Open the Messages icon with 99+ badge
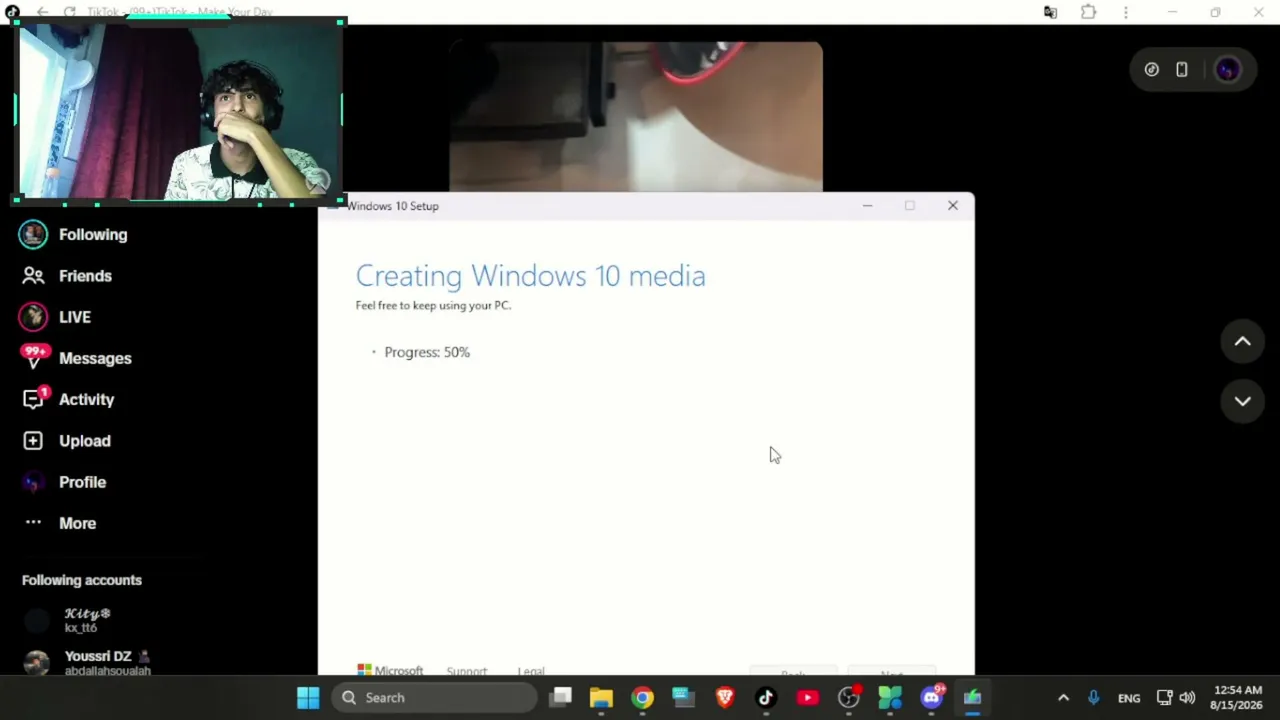Viewport: 1280px width, 720px height. 33,357
